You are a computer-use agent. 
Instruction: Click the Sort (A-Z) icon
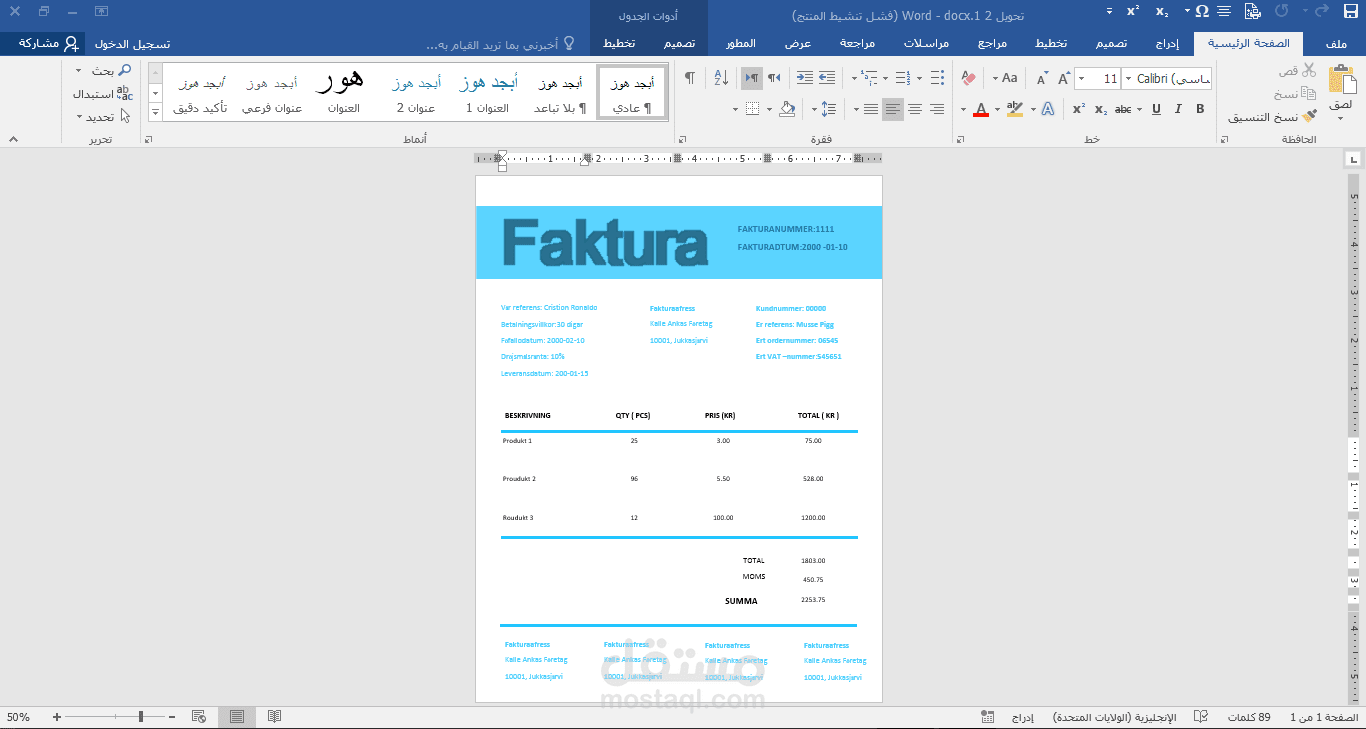(x=720, y=78)
